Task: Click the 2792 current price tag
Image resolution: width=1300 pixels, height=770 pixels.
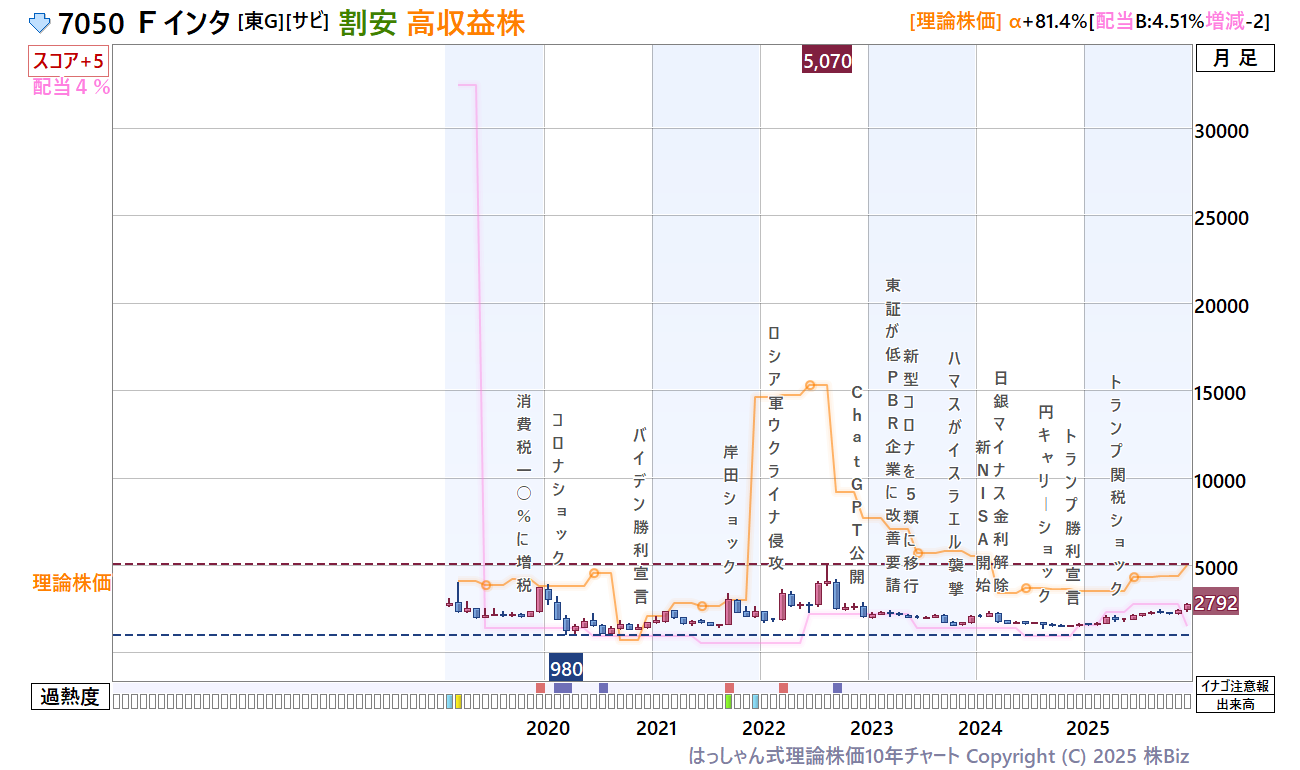Action: (x=1216, y=603)
